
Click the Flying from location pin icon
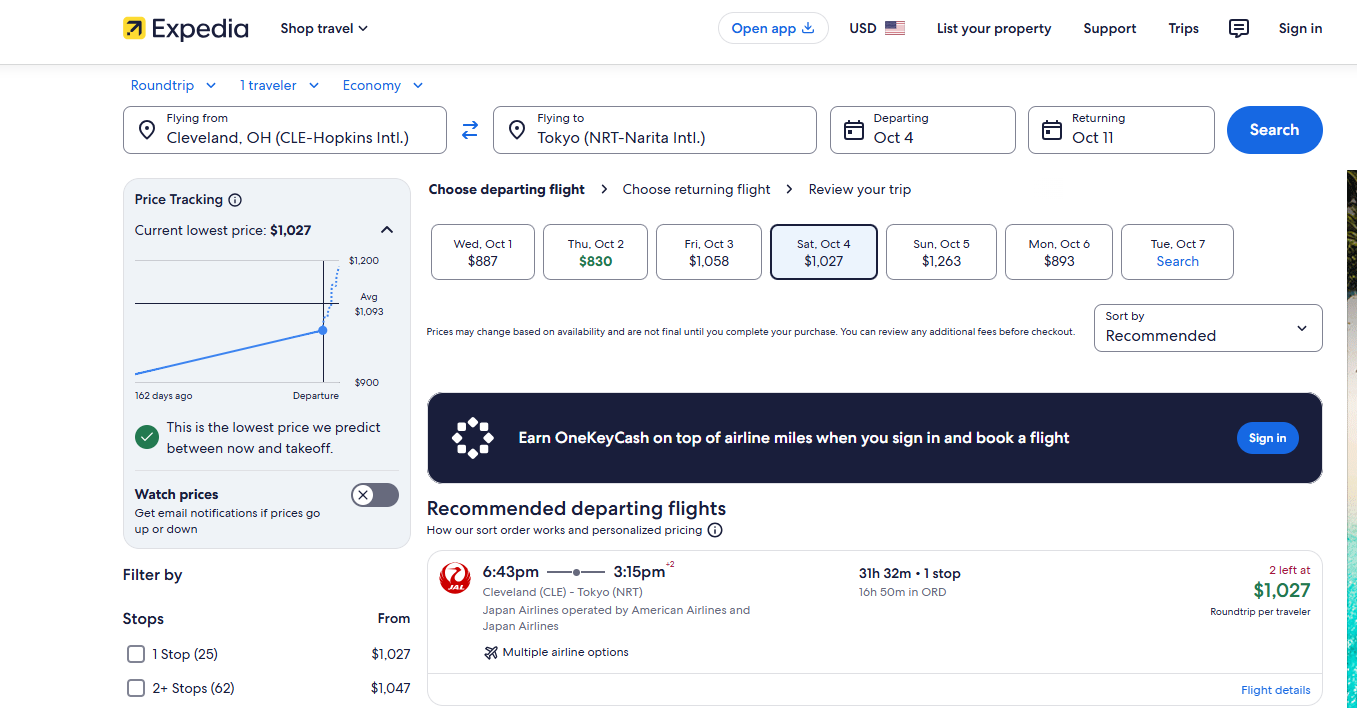(x=146, y=130)
